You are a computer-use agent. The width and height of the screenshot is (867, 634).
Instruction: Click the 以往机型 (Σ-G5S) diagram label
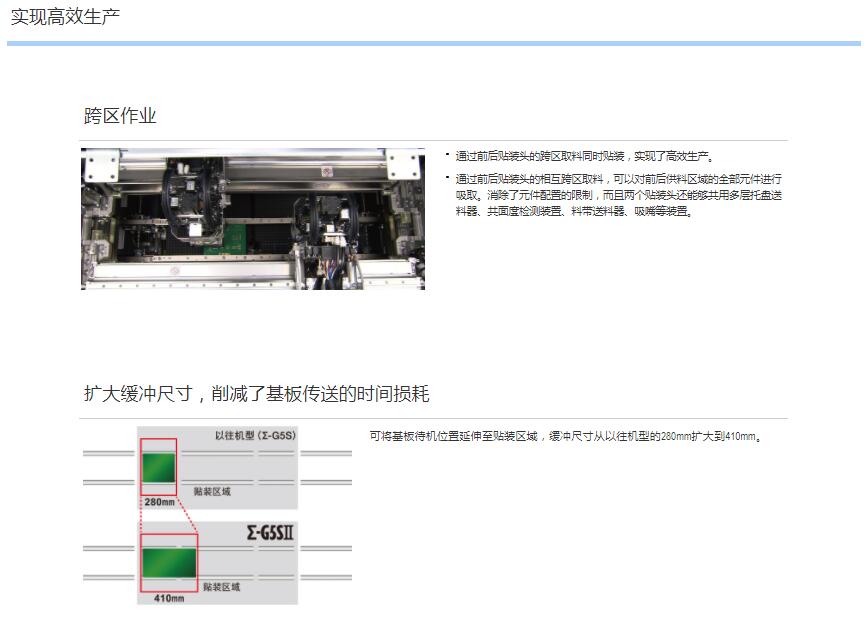(256, 437)
